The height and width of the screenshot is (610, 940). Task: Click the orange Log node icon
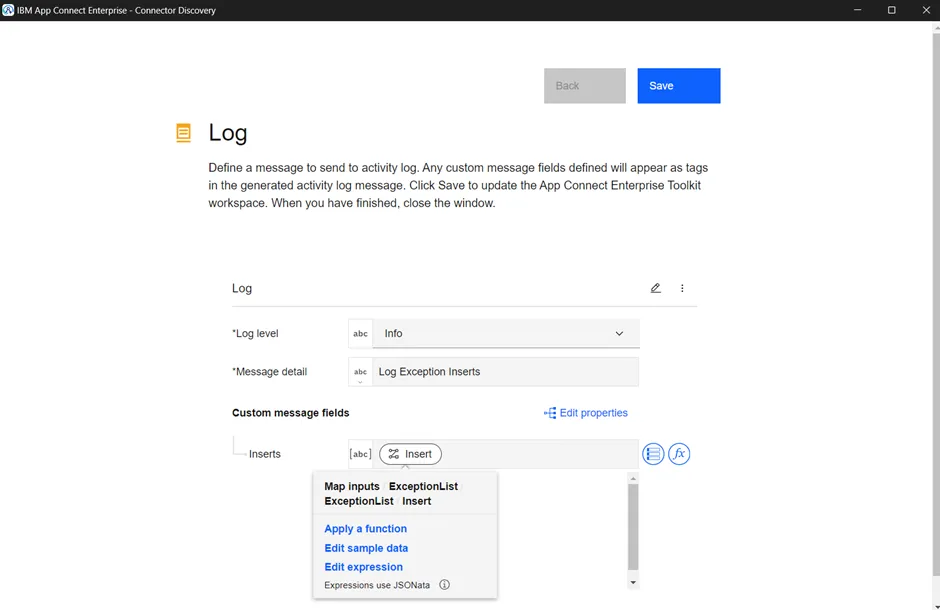(183, 132)
